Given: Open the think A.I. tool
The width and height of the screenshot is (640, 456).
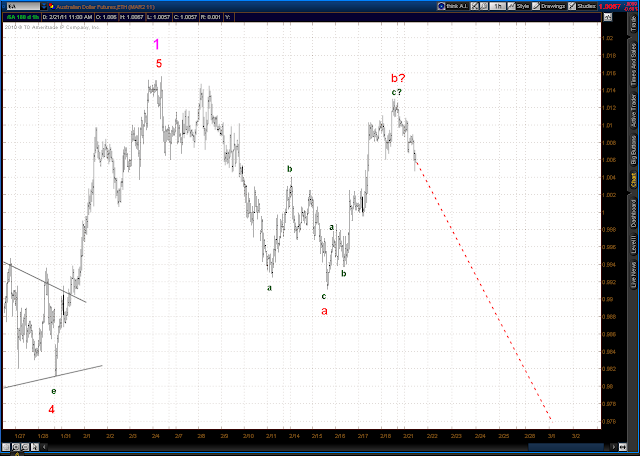Looking at the screenshot, I should coord(453,7).
